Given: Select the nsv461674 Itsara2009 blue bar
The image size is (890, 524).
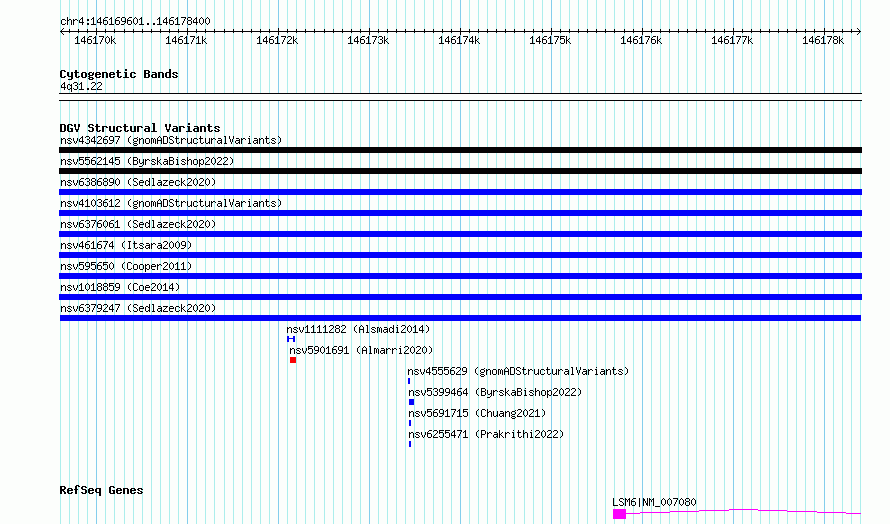Looking at the screenshot, I should (x=460, y=255).
